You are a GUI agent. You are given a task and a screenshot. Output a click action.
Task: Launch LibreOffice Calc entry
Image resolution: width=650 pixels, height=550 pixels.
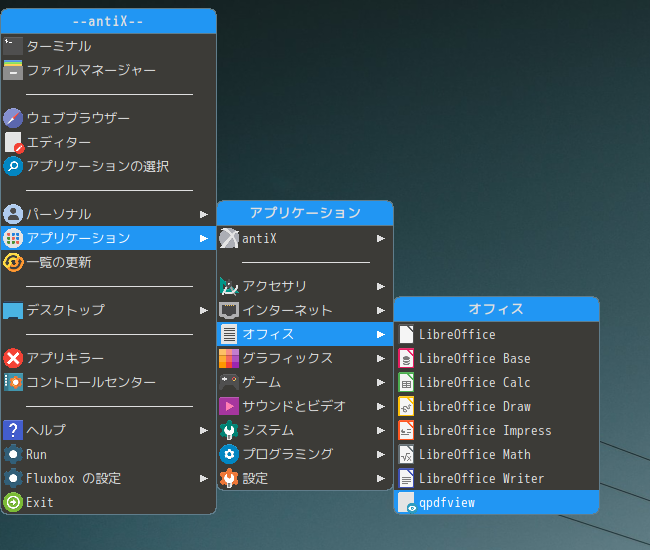497,383
